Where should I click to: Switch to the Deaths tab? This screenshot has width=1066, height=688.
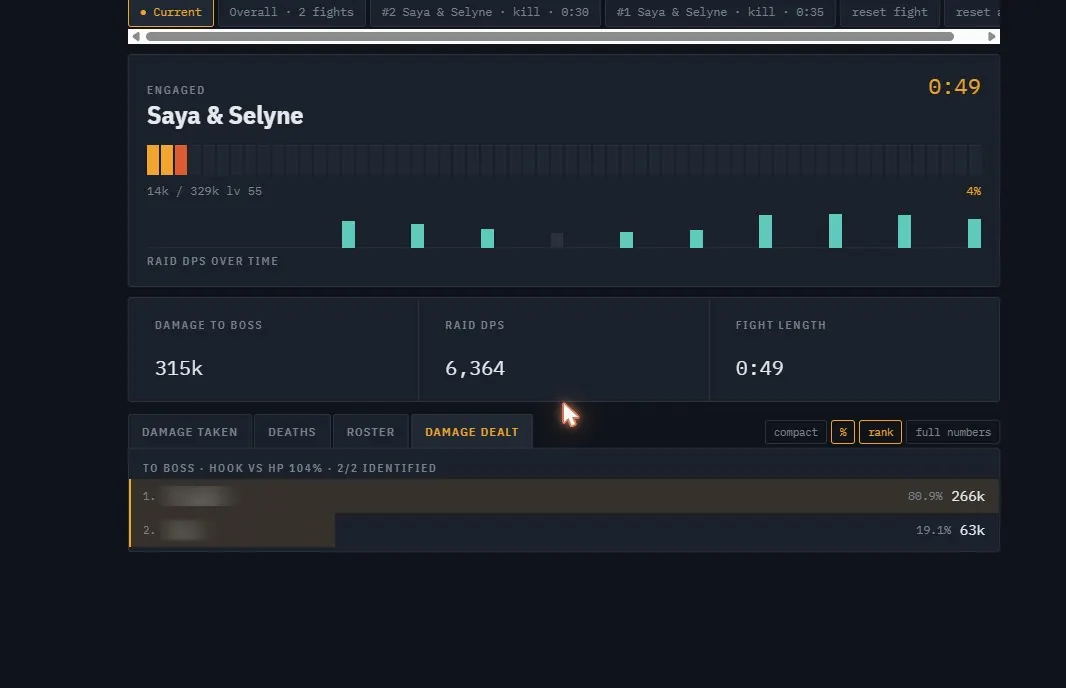(x=292, y=432)
